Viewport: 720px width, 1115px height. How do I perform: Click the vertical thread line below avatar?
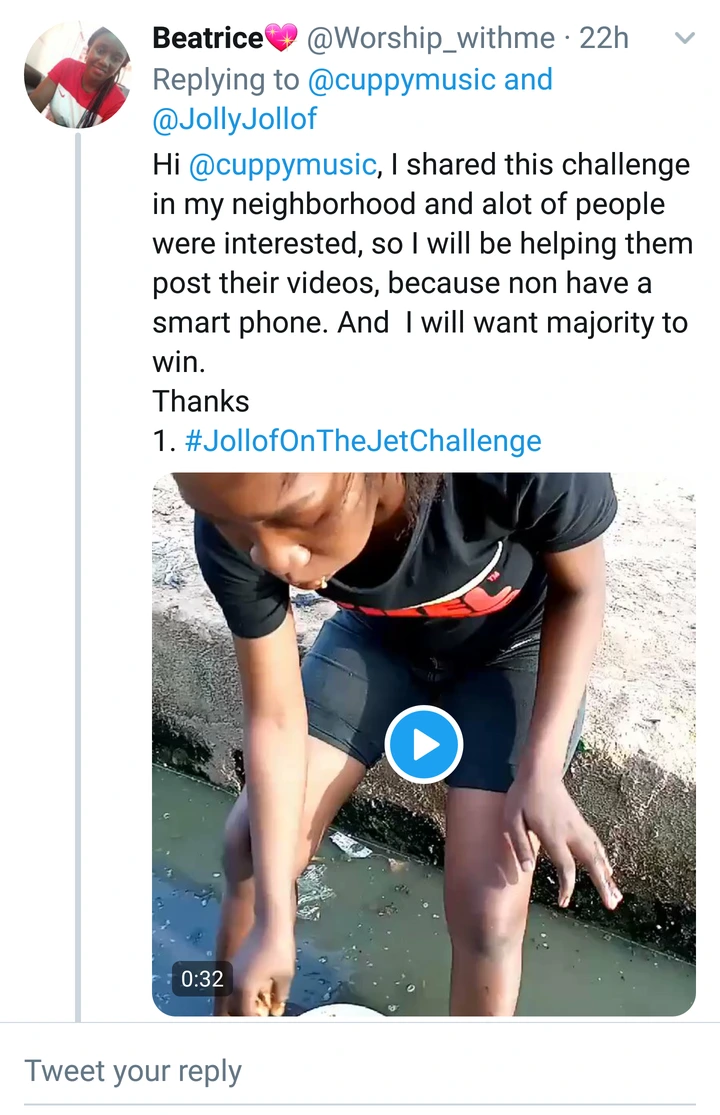77,560
